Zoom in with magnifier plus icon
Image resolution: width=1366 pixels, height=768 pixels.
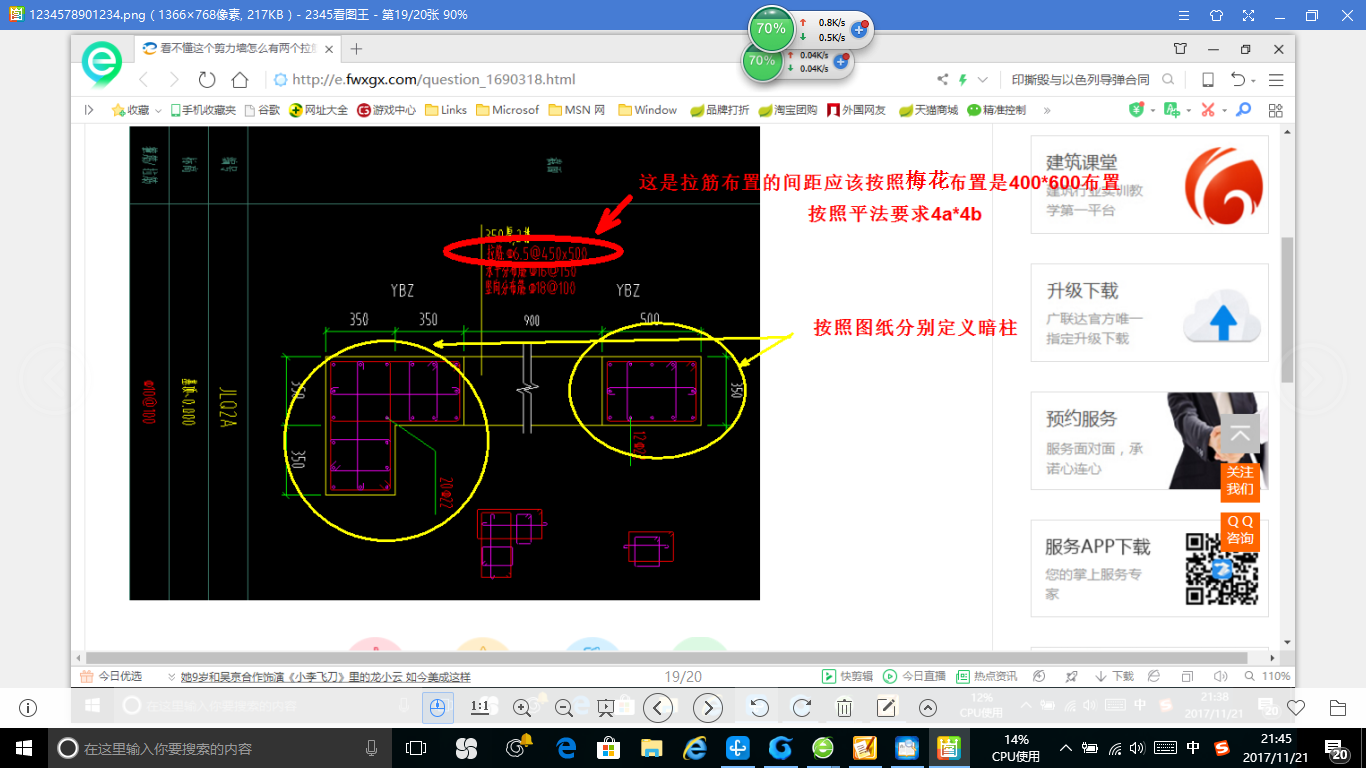[x=521, y=708]
